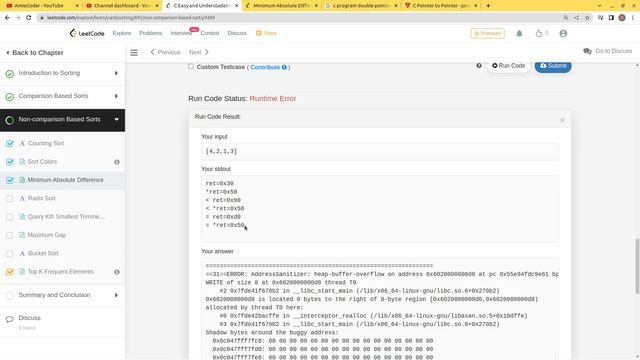This screenshot has height=360, width=640.
Task: Open the LeetCode home logo
Action: (87, 33)
